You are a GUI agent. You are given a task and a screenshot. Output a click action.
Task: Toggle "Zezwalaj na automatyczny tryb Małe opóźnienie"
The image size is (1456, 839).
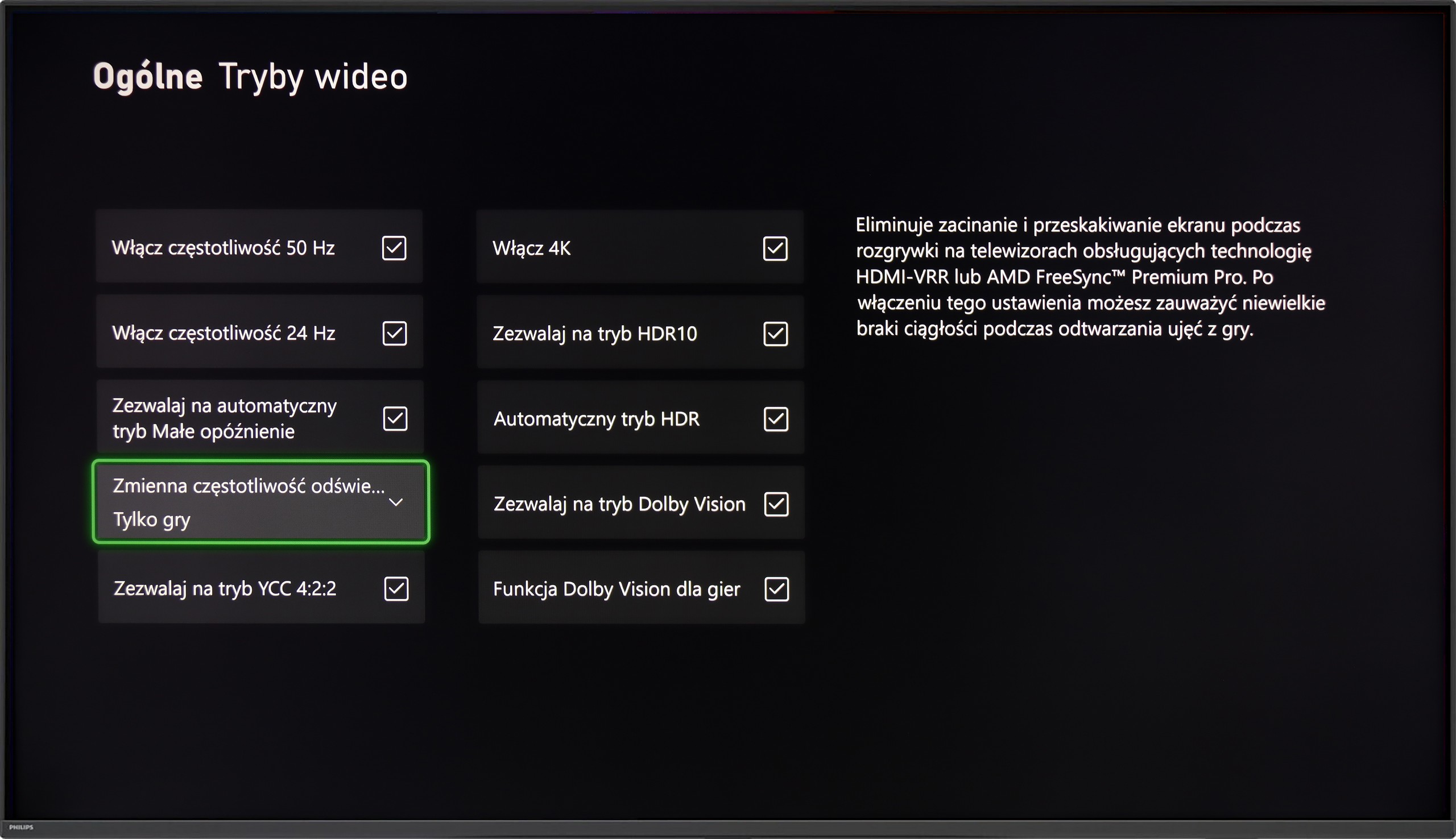click(394, 418)
